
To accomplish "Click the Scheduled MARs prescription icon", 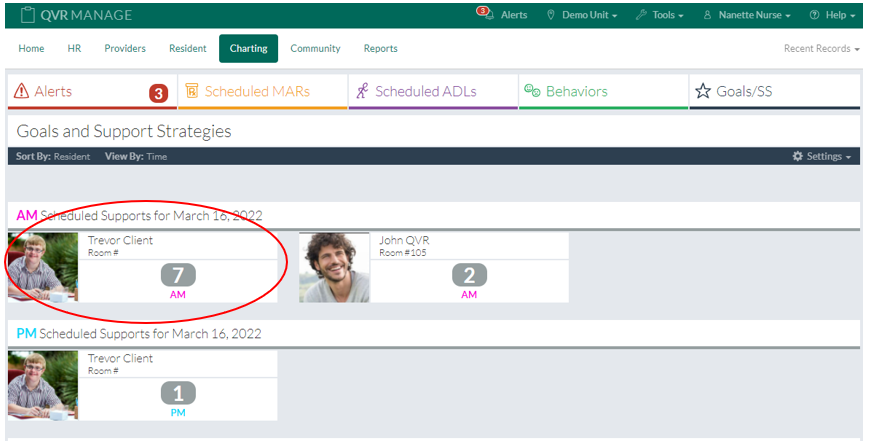I will [191, 92].
